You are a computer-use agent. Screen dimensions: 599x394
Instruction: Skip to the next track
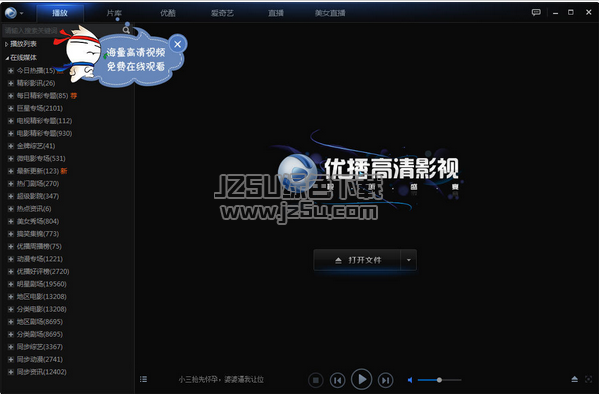pyautogui.click(x=385, y=380)
